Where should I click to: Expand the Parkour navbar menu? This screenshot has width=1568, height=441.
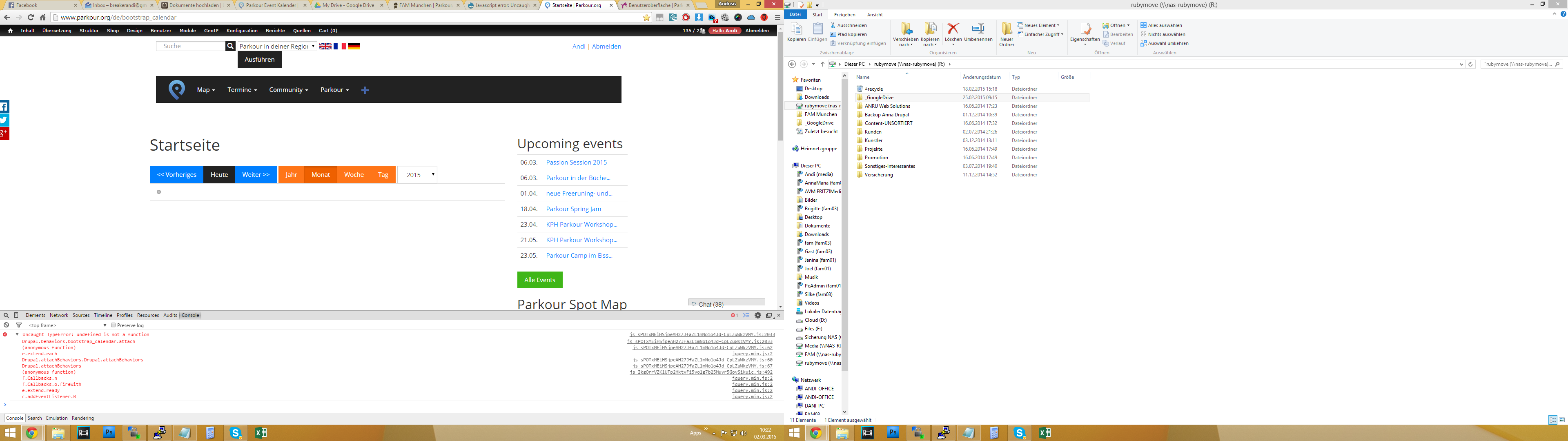click(x=335, y=89)
